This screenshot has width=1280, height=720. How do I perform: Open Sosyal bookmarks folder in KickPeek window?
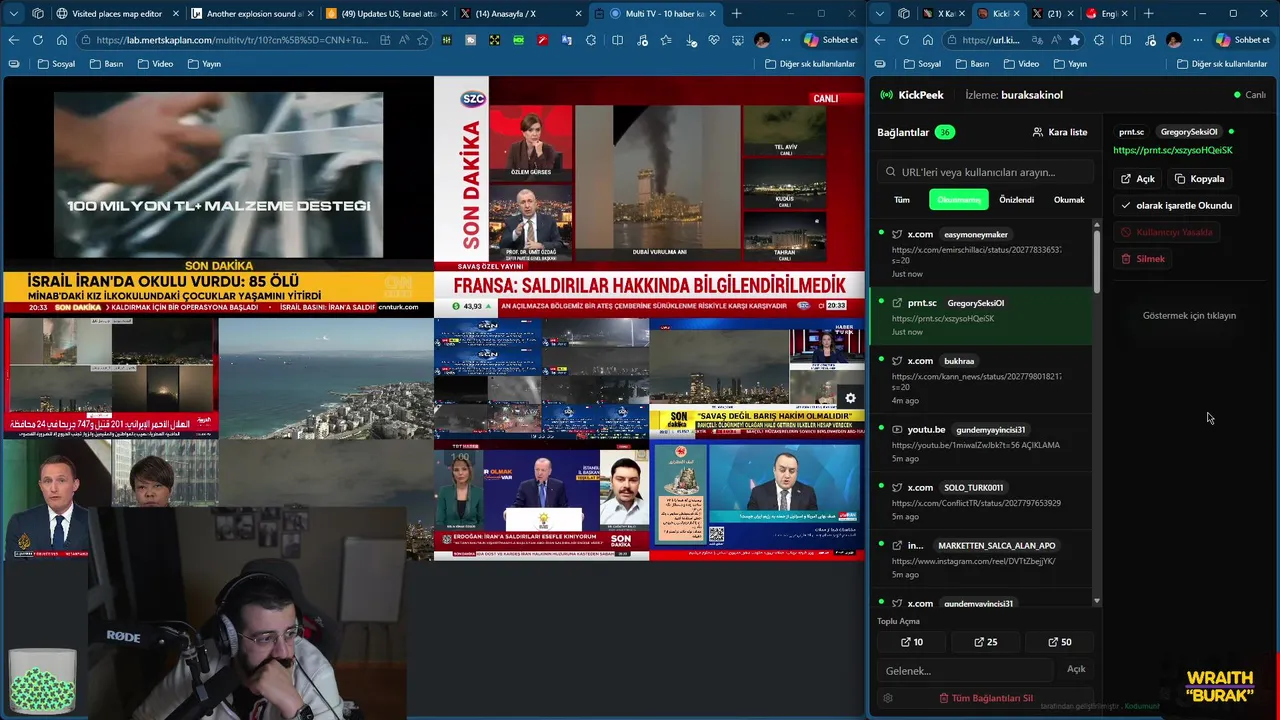click(922, 63)
